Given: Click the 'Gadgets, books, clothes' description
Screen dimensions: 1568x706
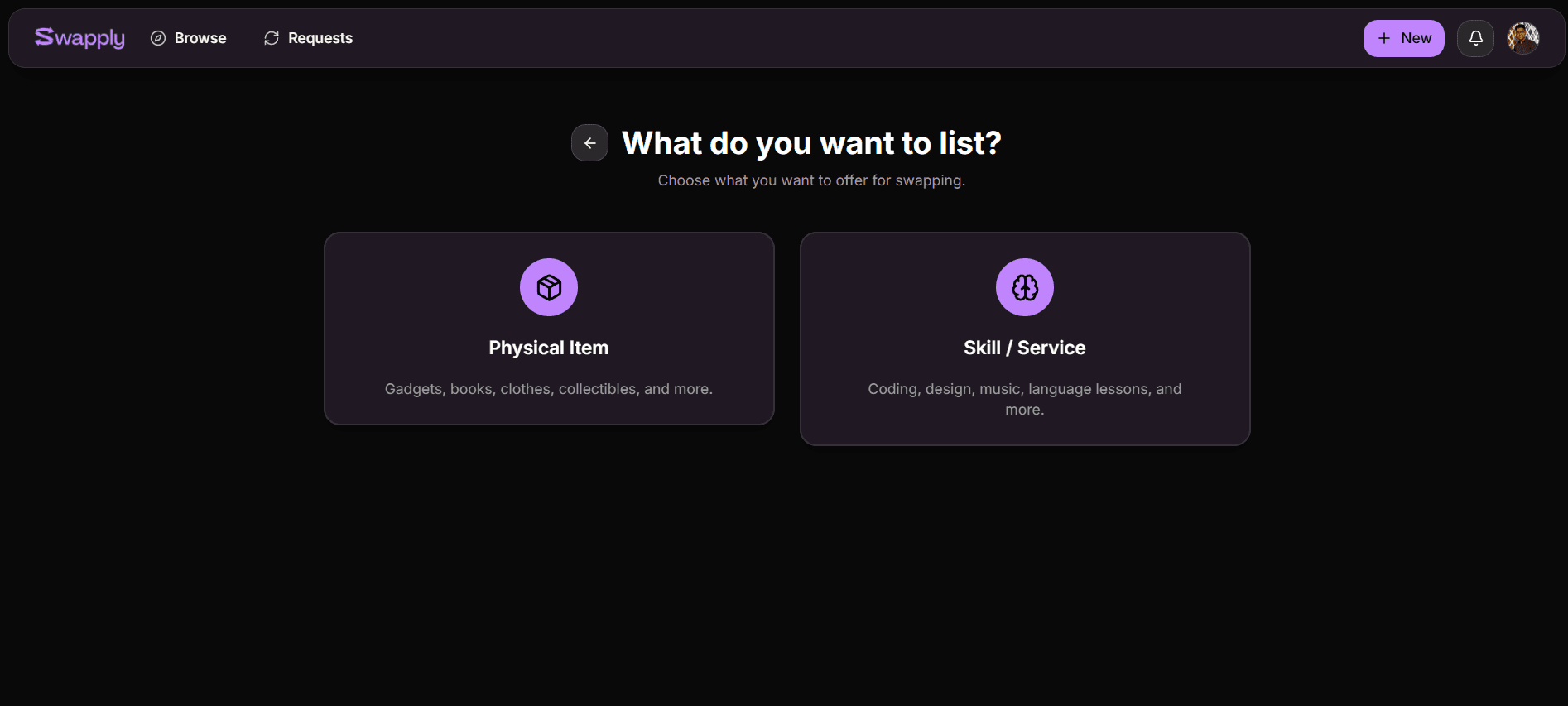Looking at the screenshot, I should click(x=548, y=389).
